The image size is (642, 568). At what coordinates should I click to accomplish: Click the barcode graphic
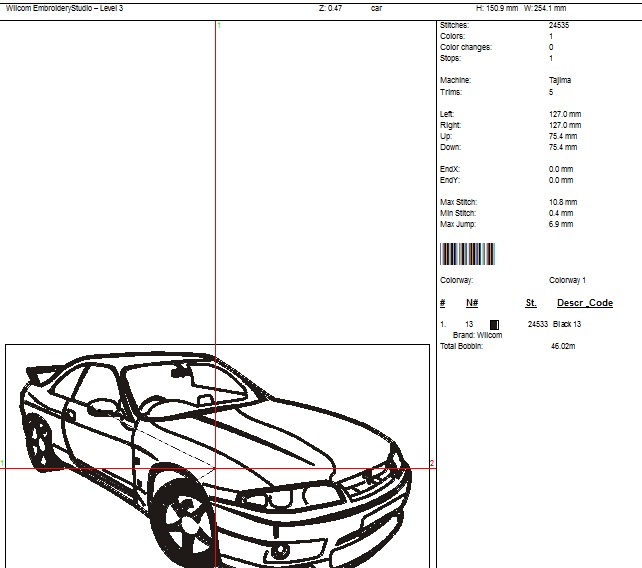[x=467, y=254]
